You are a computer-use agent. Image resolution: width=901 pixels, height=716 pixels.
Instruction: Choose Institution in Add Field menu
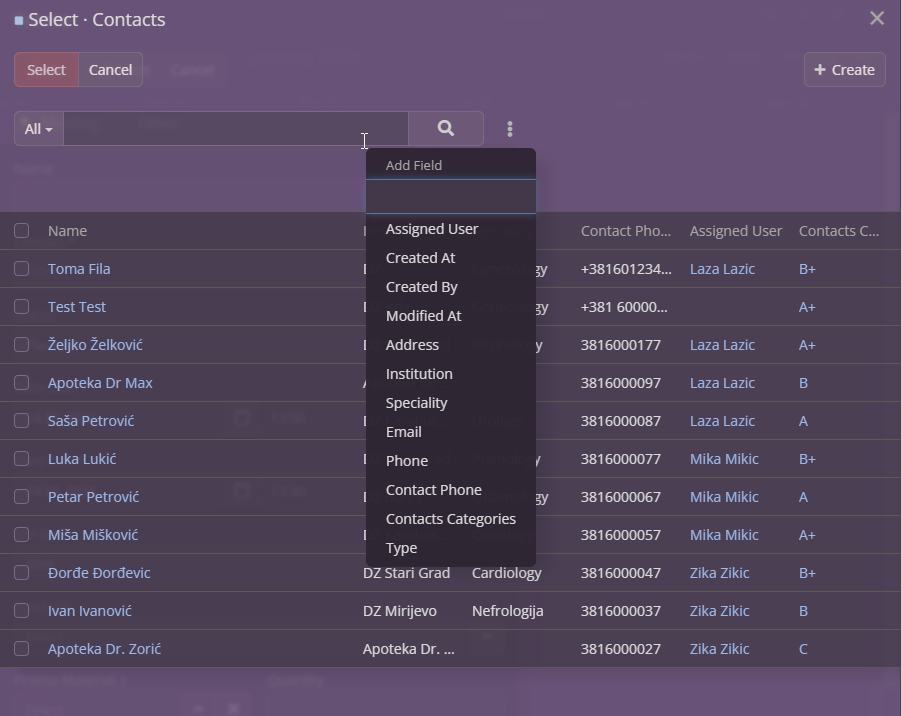(451, 374)
